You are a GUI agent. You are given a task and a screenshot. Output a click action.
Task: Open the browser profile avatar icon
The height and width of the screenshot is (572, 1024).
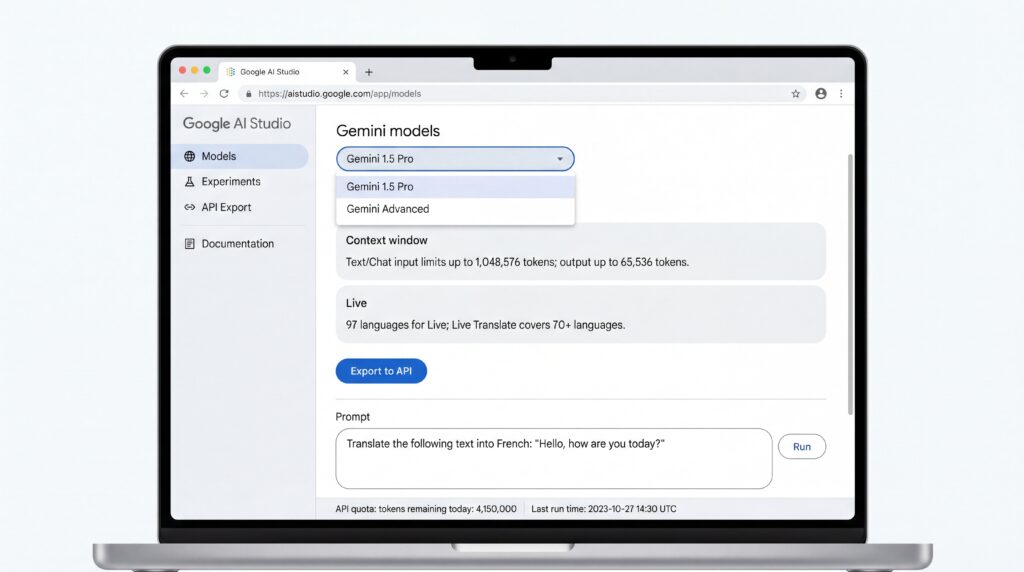821,93
